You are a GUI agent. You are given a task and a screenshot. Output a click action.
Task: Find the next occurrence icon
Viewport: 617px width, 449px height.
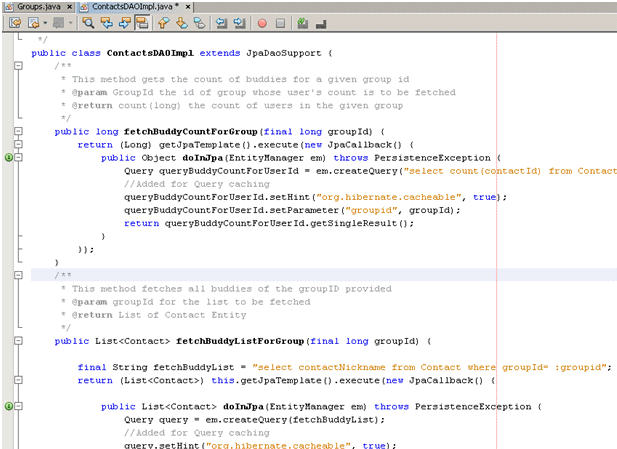[124, 23]
